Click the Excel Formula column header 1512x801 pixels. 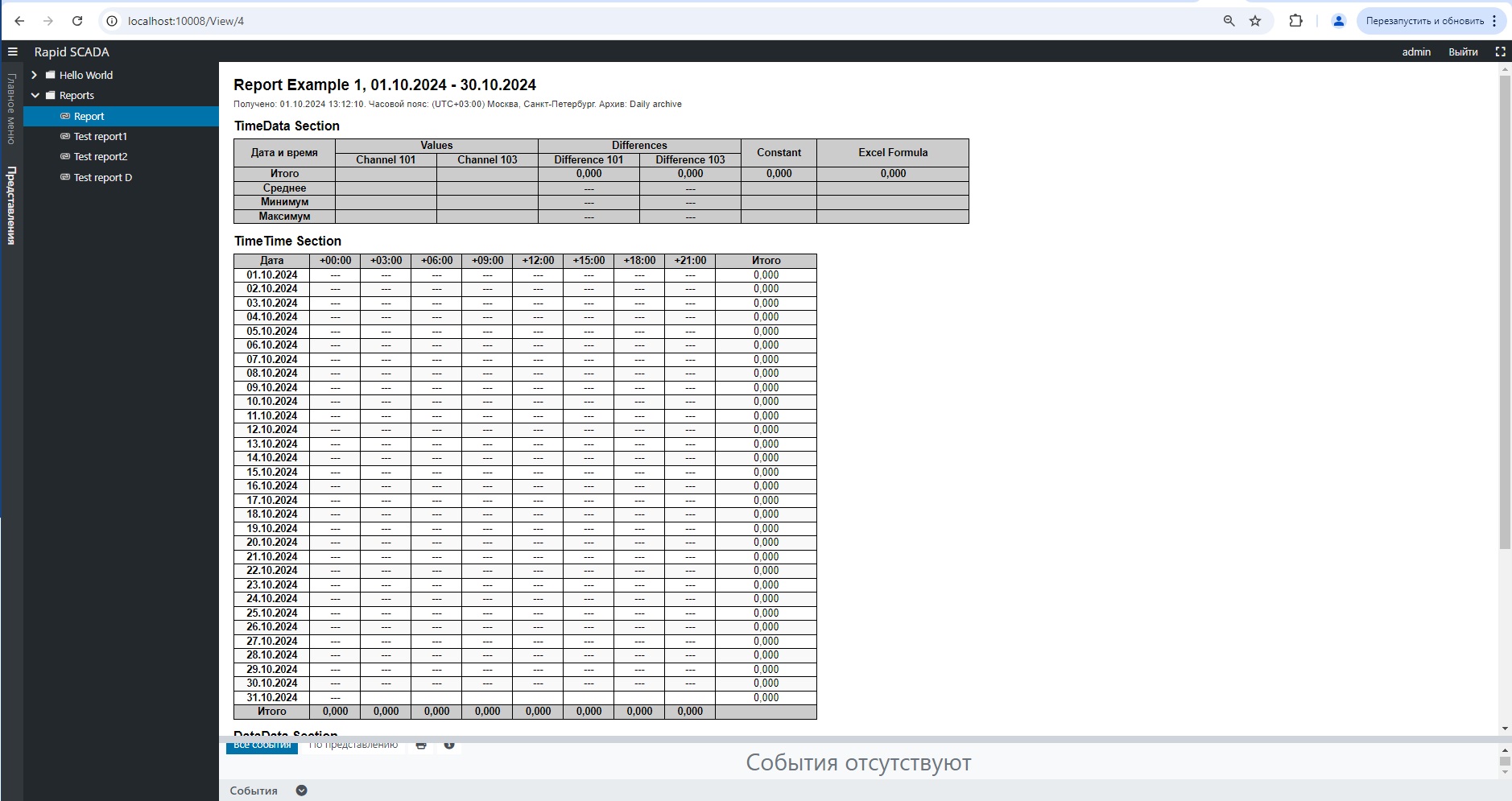pyautogui.click(x=893, y=152)
